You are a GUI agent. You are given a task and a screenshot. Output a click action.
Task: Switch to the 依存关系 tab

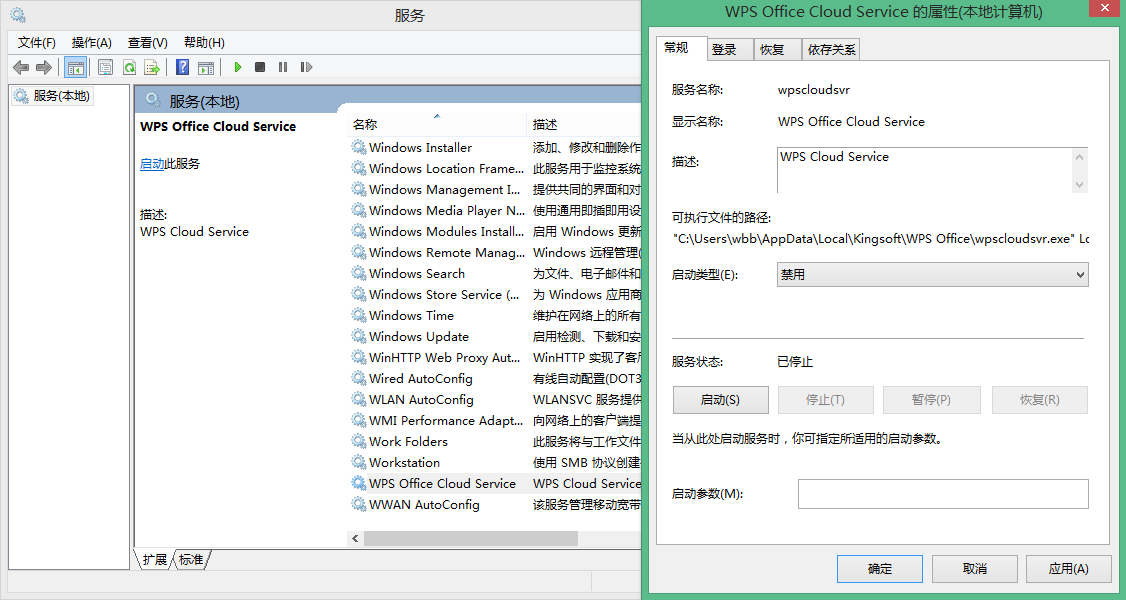831,50
